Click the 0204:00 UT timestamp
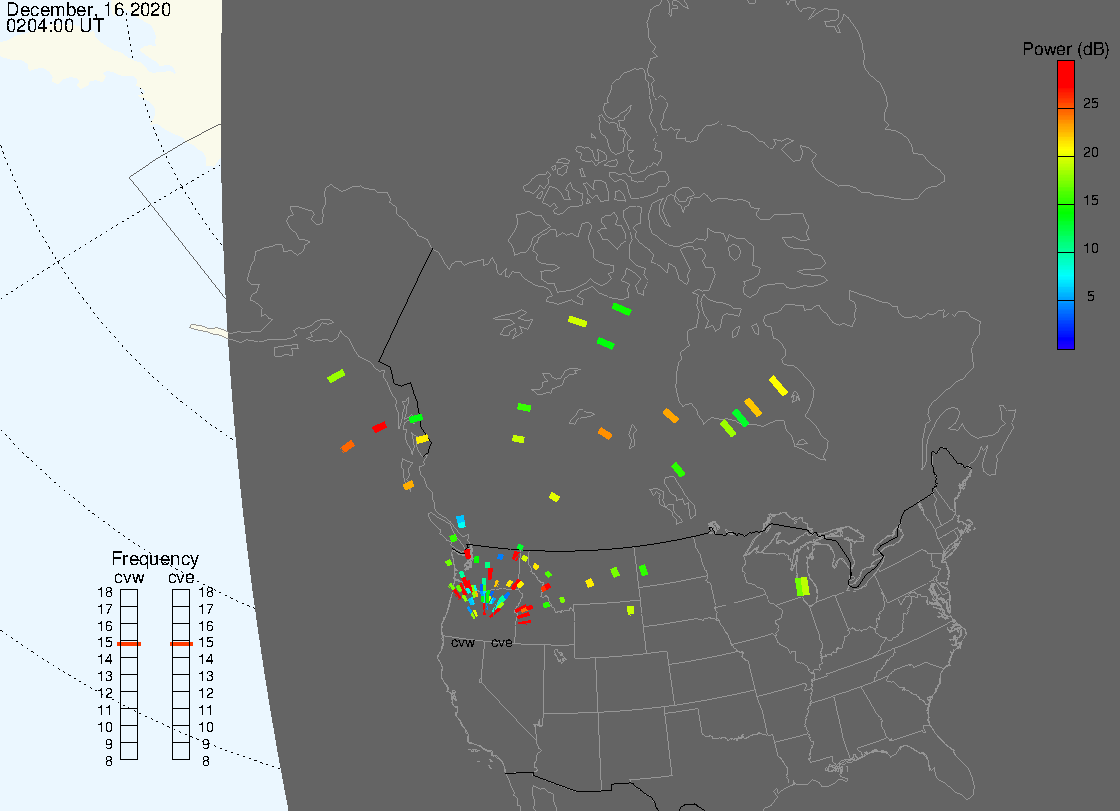The height and width of the screenshot is (811, 1120). point(55,26)
